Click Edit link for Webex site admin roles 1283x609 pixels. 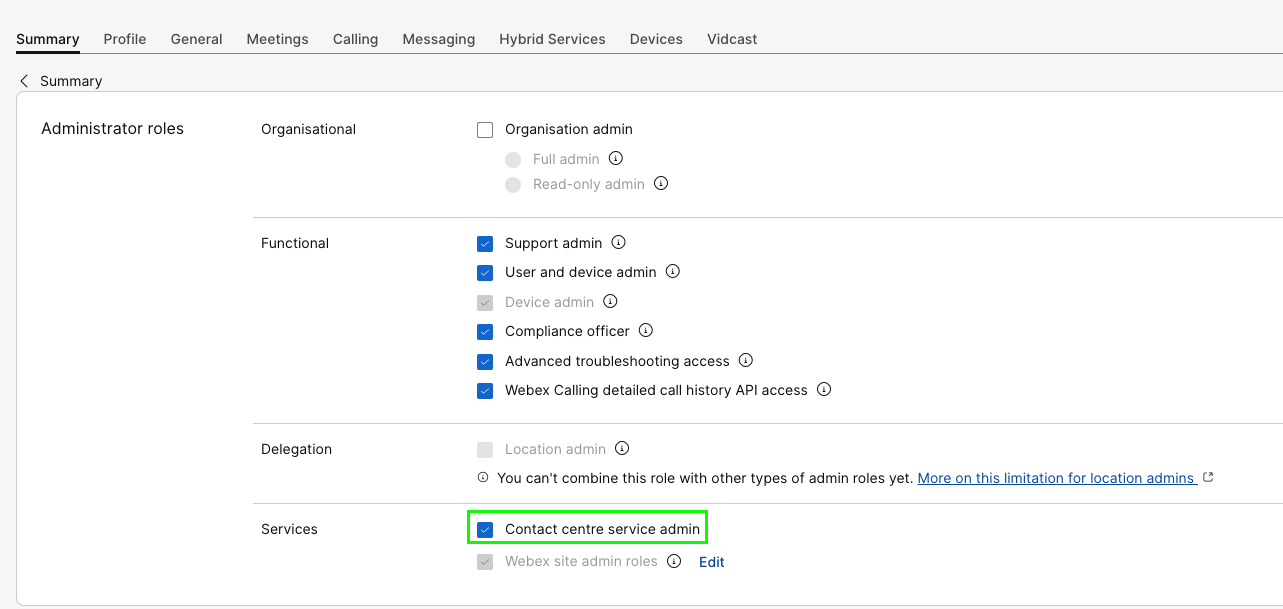click(x=711, y=562)
